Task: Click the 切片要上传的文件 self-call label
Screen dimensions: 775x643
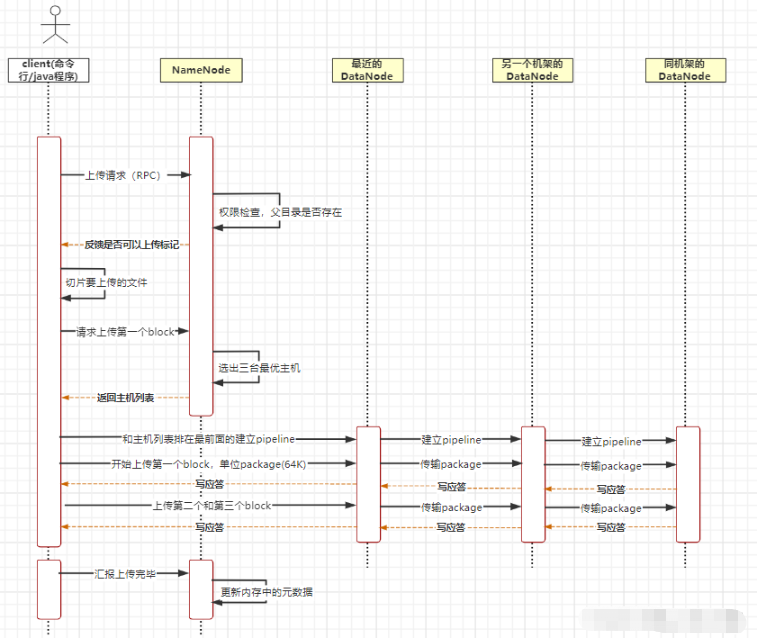Action: tap(106, 283)
